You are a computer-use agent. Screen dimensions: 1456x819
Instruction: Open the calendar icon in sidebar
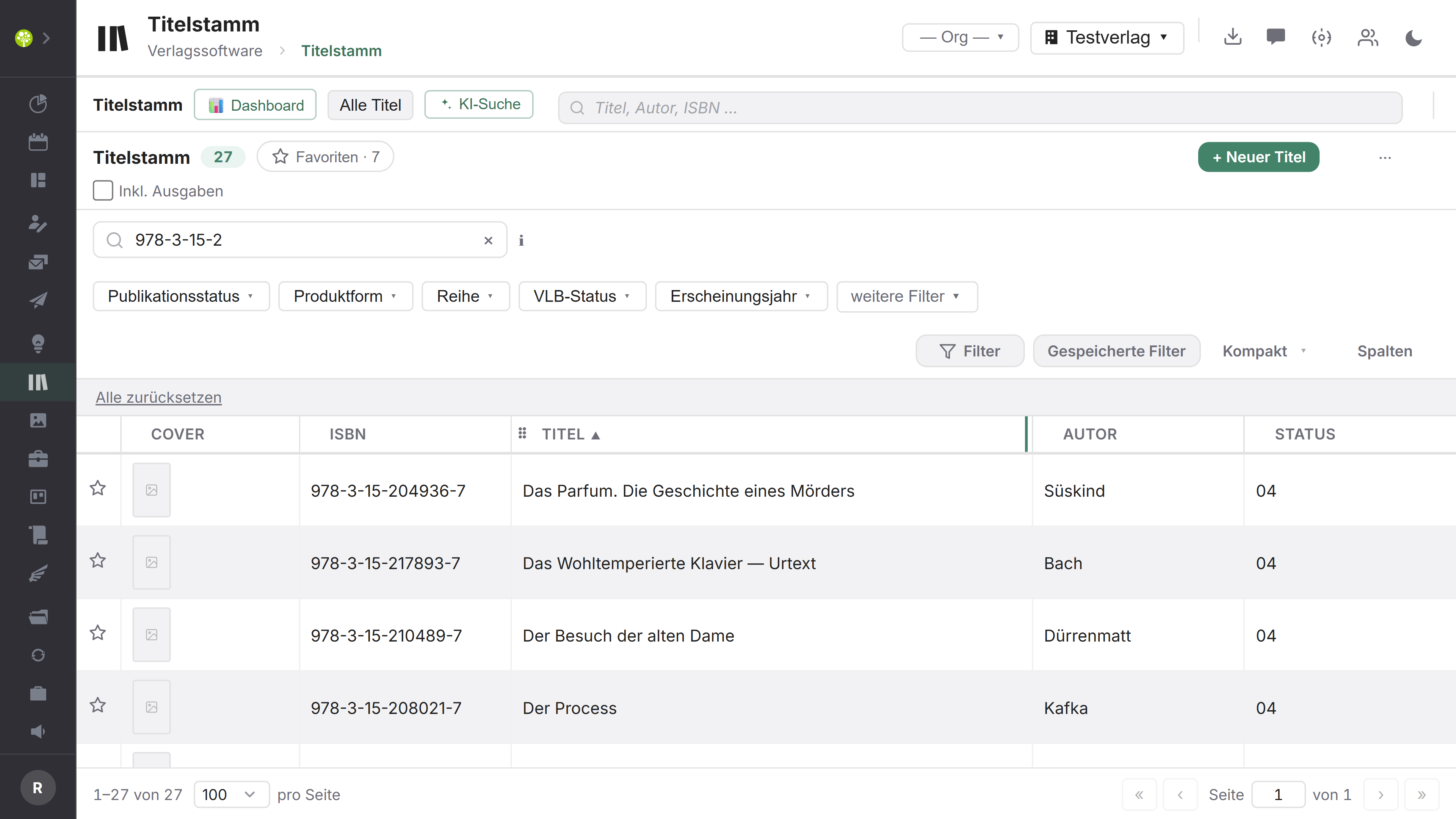point(38,142)
